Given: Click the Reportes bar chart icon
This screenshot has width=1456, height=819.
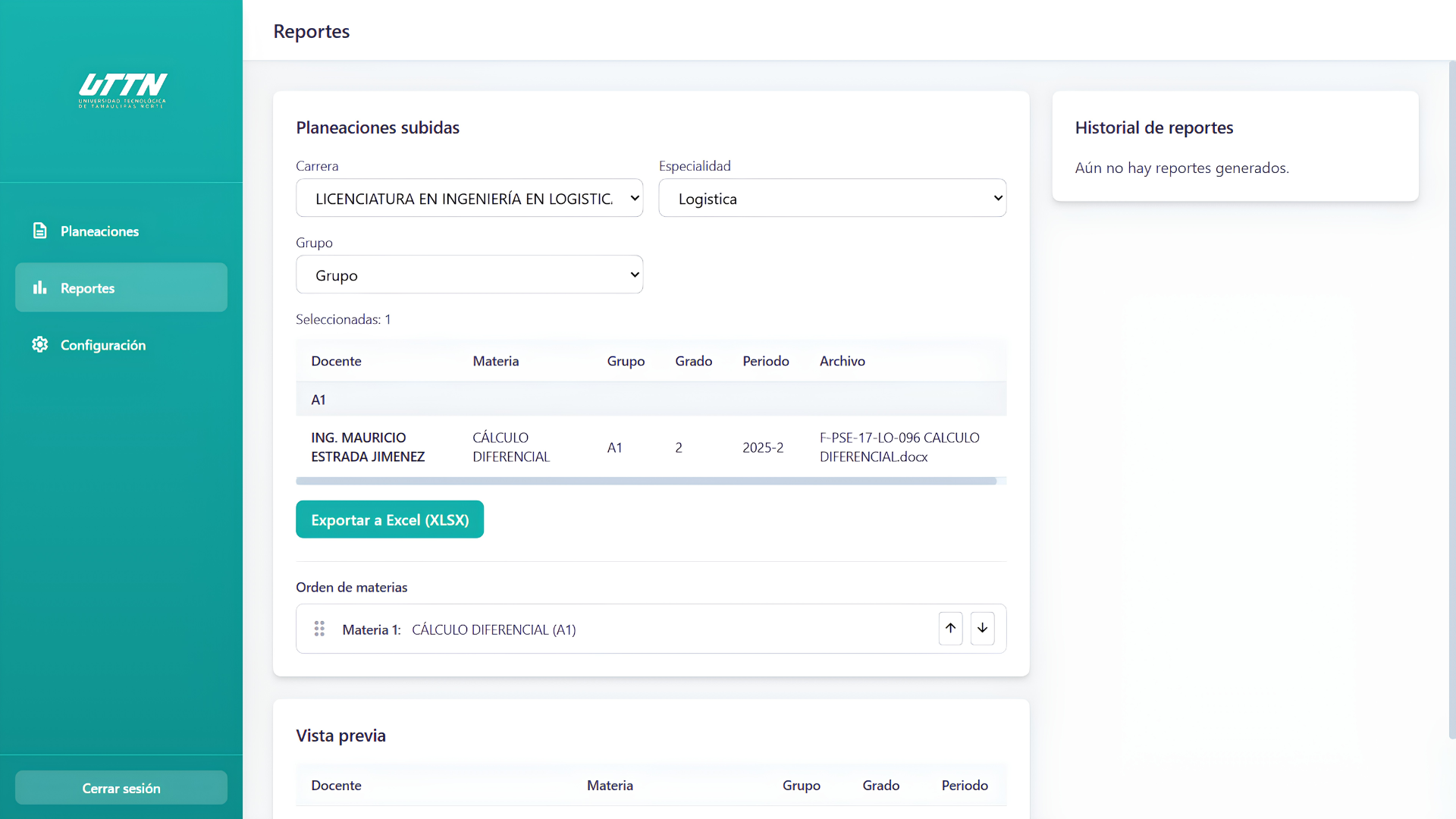Looking at the screenshot, I should (x=40, y=287).
